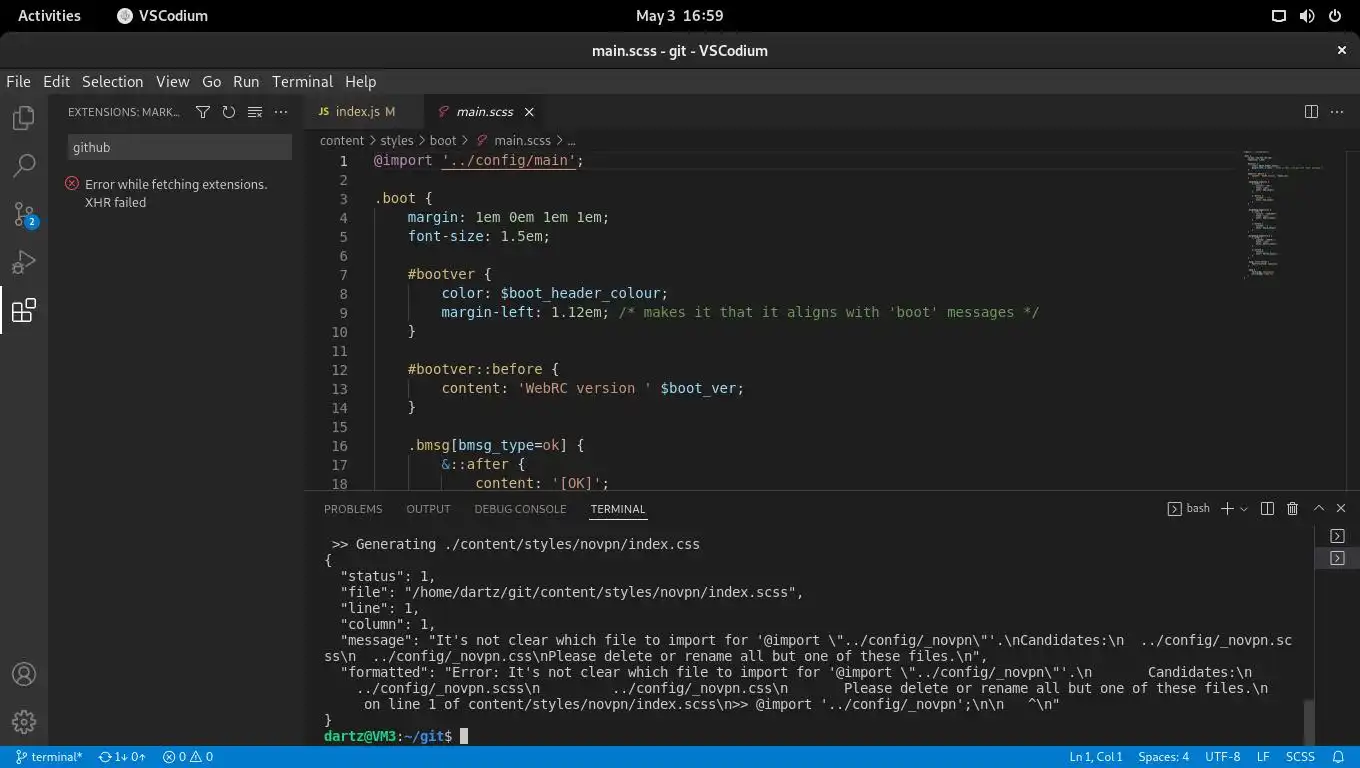Select the second terminal instance in side list
This screenshot has width=1360, height=768.
click(x=1337, y=558)
